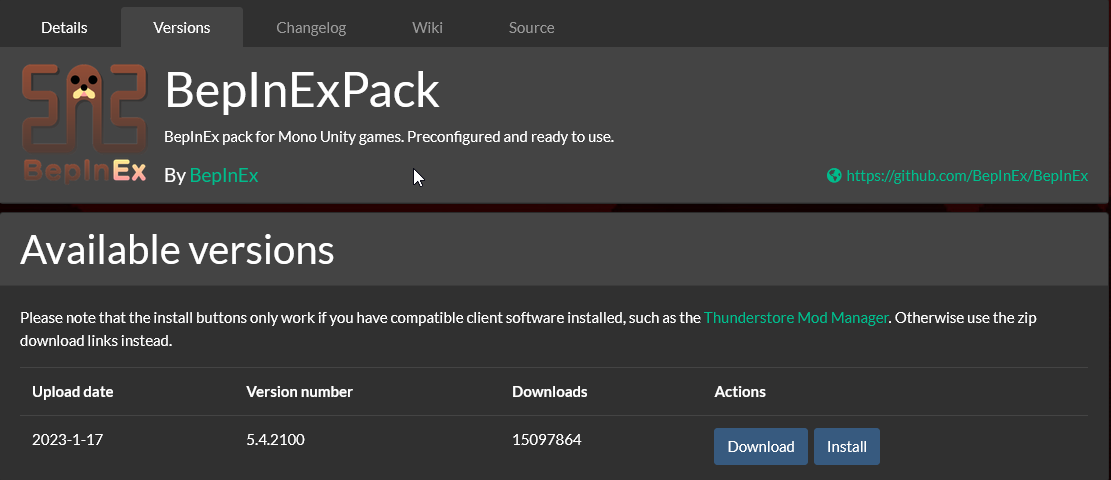Switch to the Changelog tab
Screen dimensions: 1111x480
click(311, 27)
